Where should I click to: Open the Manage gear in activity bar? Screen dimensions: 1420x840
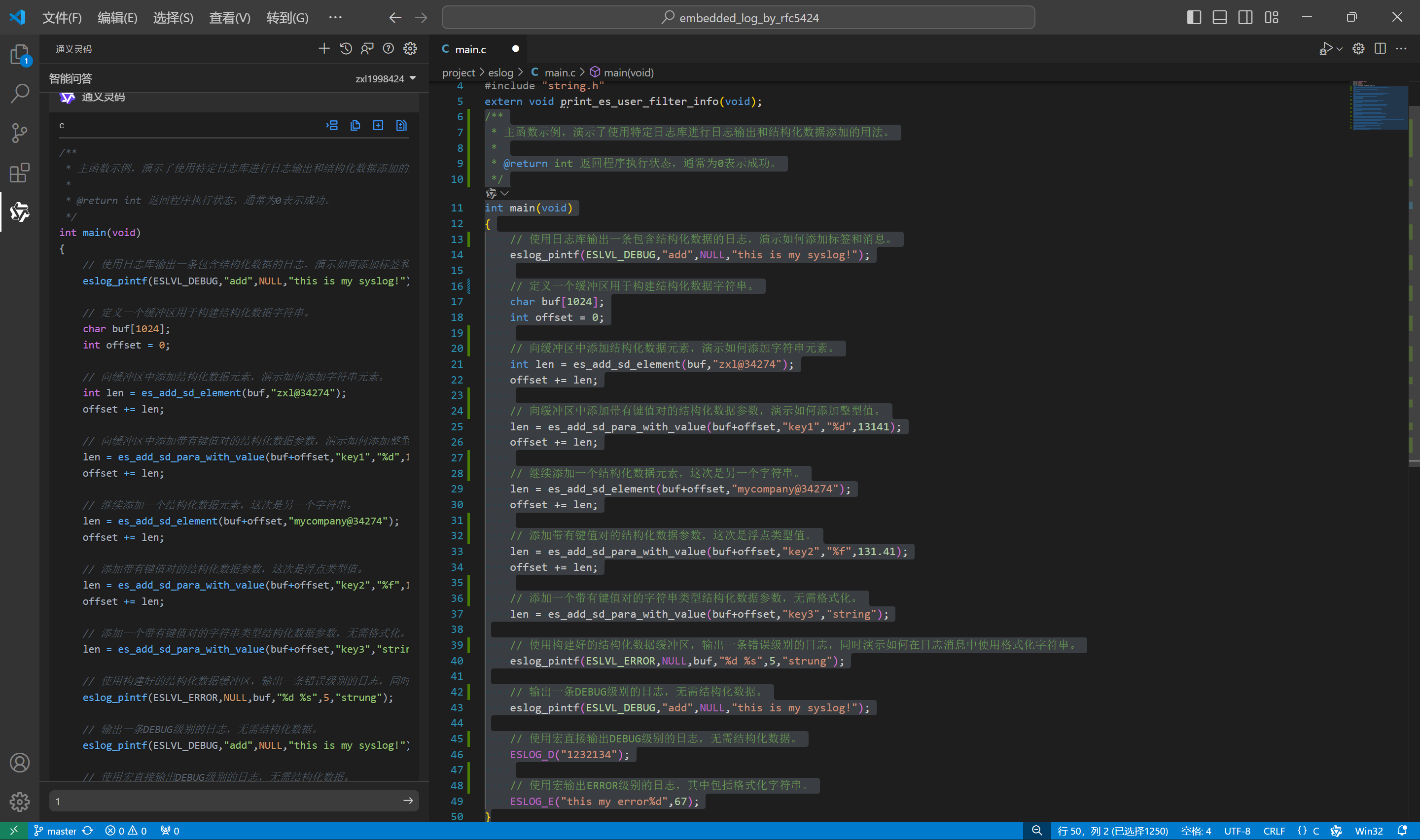click(20, 802)
